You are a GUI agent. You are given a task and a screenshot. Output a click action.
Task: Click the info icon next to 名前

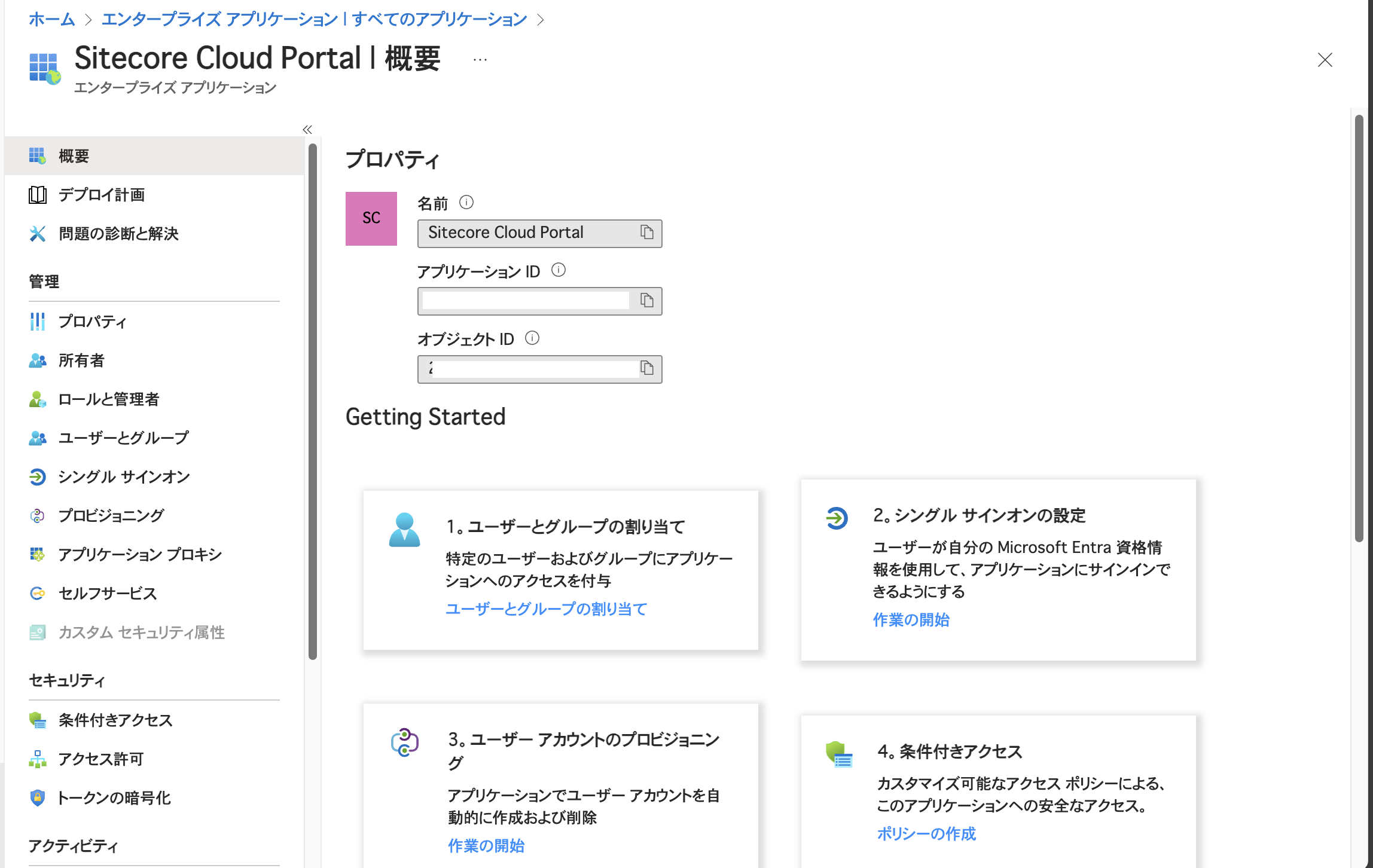pos(466,203)
